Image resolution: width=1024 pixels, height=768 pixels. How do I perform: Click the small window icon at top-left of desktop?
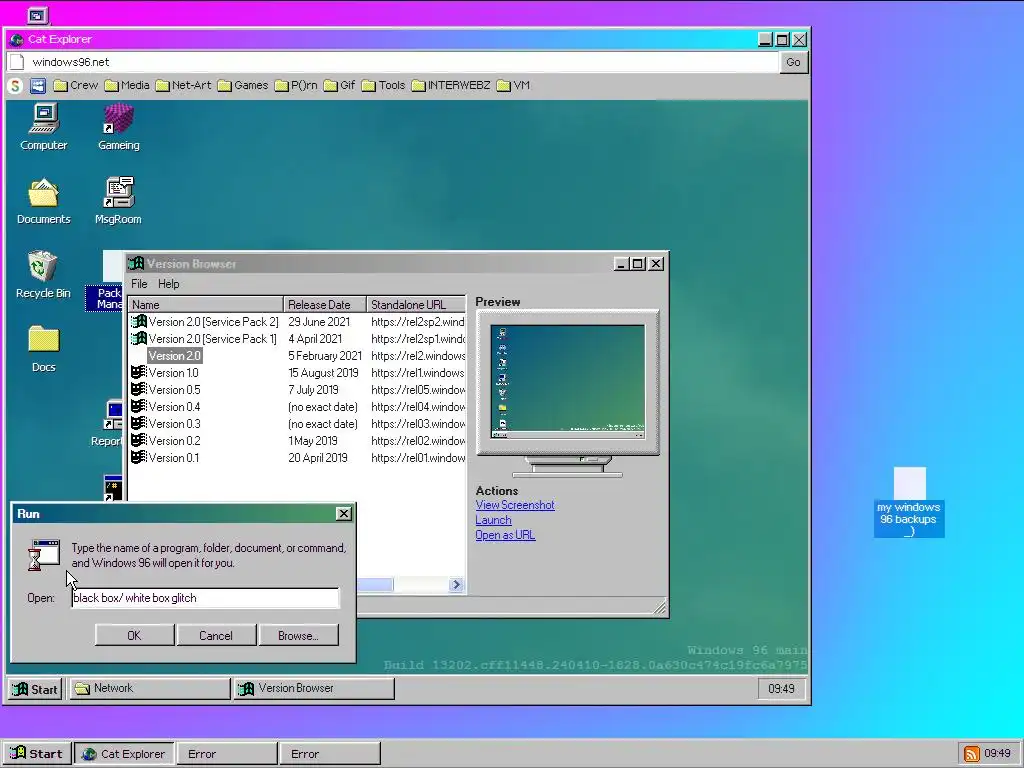(38, 15)
